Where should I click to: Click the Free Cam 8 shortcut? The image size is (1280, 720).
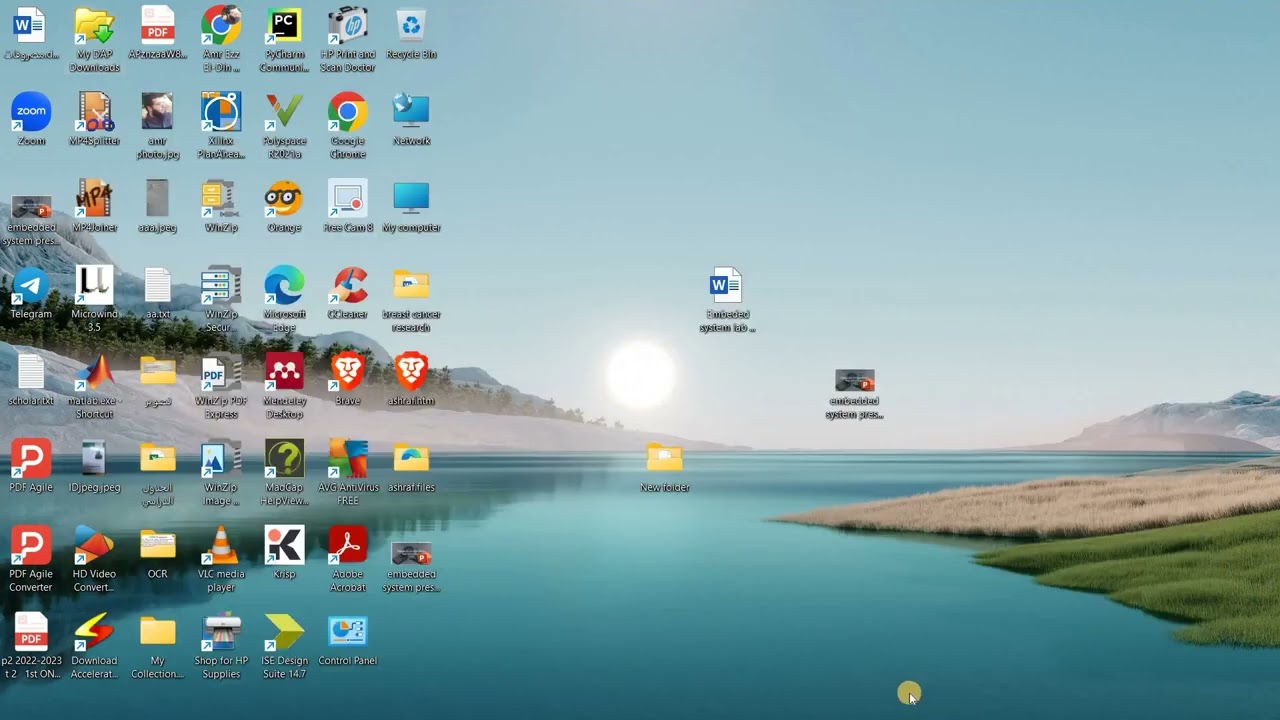click(348, 207)
